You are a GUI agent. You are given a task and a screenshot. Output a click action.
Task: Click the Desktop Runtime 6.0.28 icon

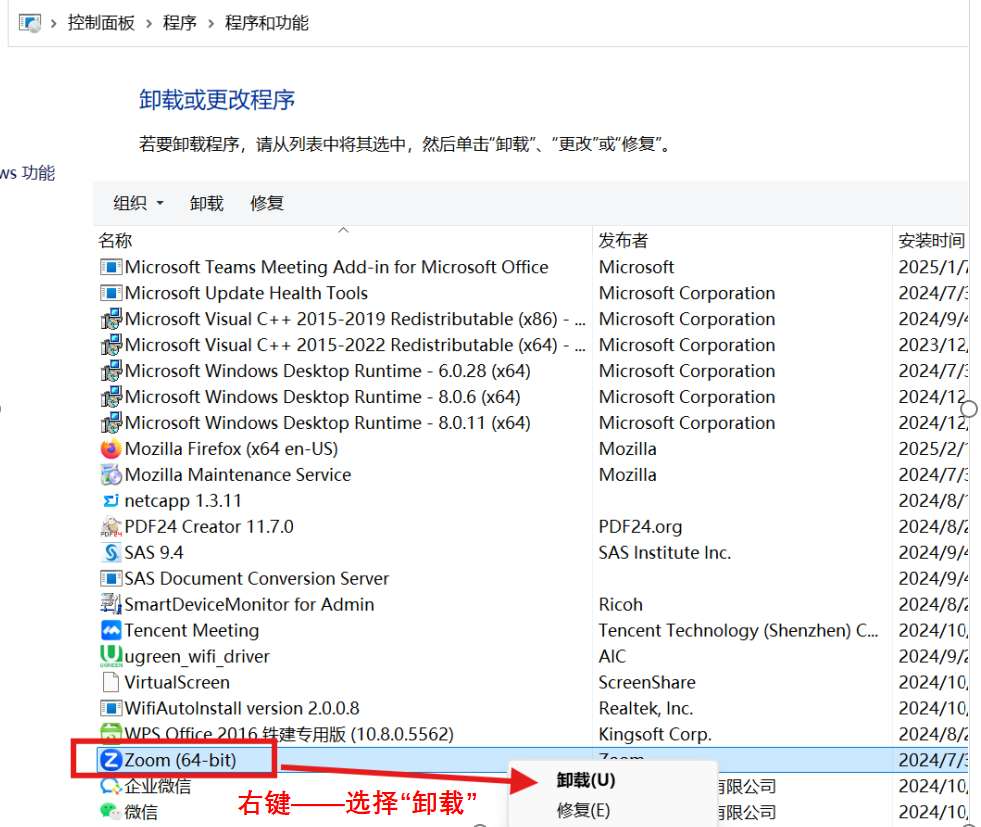[111, 371]
